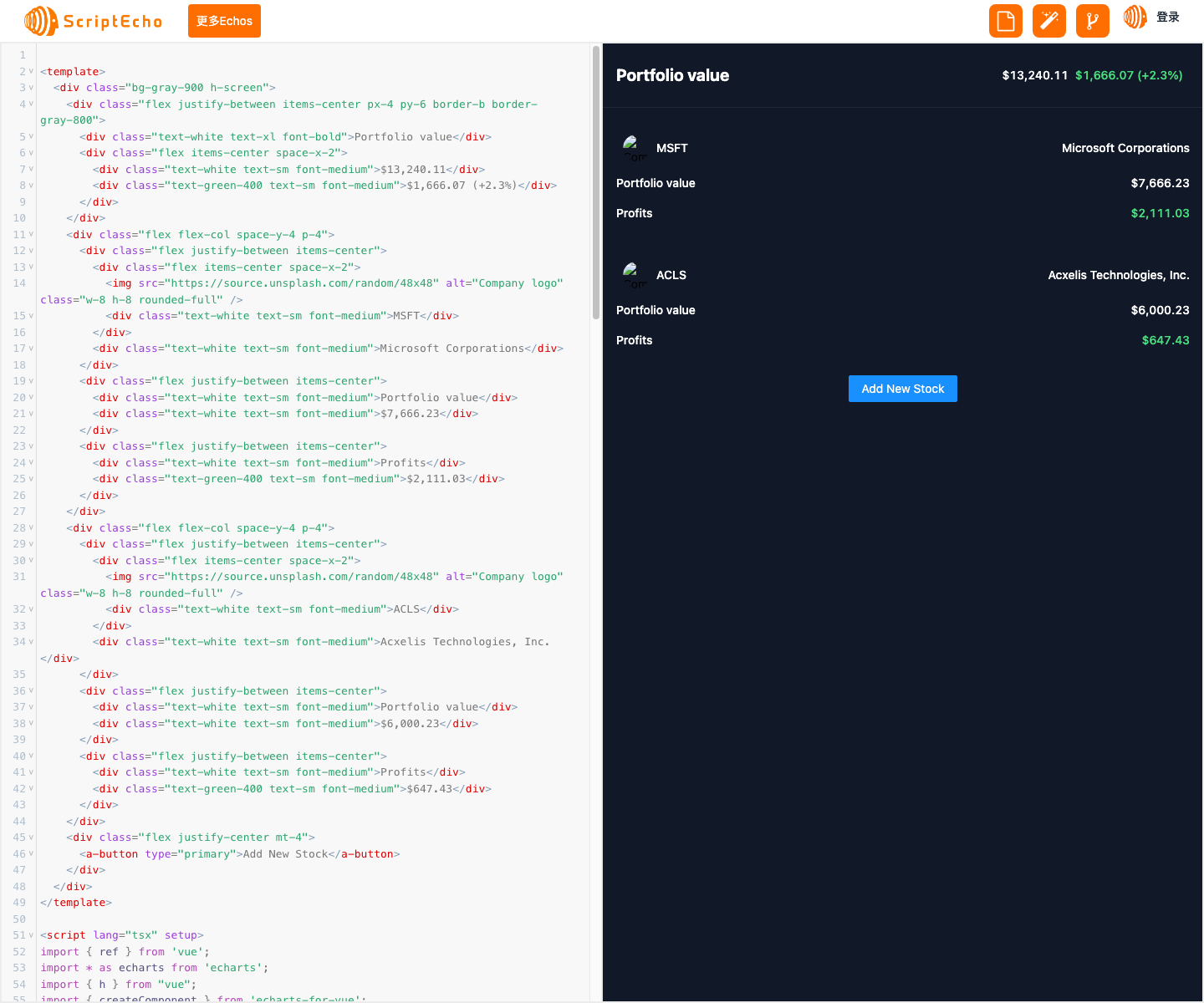Click the import echarts code line
The height and width of the screenshot is (1003, 1204).
(155, 968)
